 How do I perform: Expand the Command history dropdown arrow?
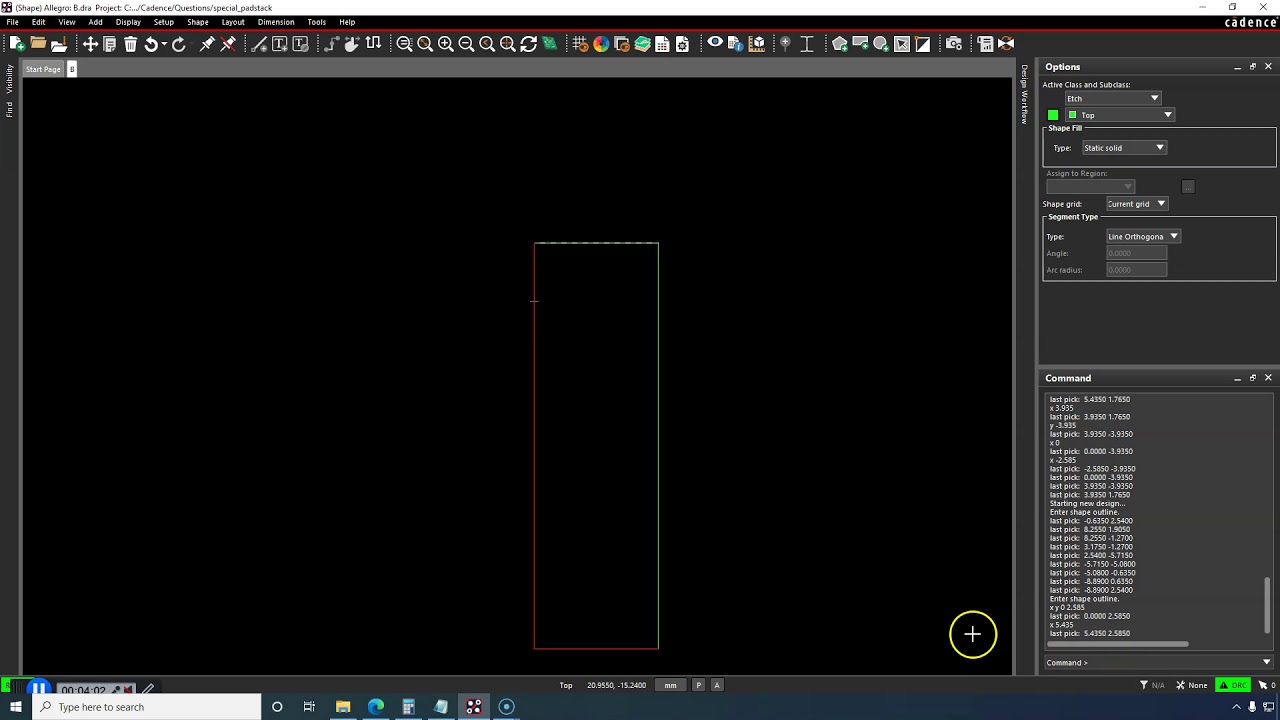(x=1266, y=662)
